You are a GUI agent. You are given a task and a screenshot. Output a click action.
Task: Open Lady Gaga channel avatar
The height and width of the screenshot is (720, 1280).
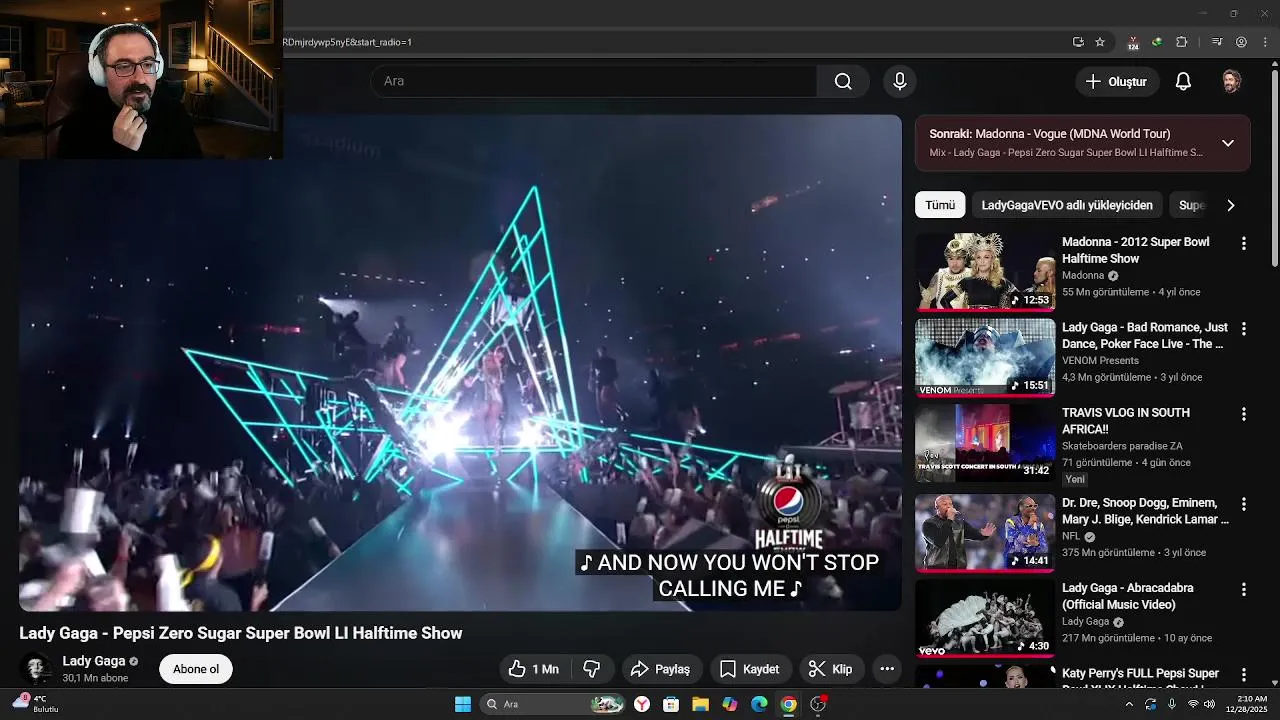(36, 669)
